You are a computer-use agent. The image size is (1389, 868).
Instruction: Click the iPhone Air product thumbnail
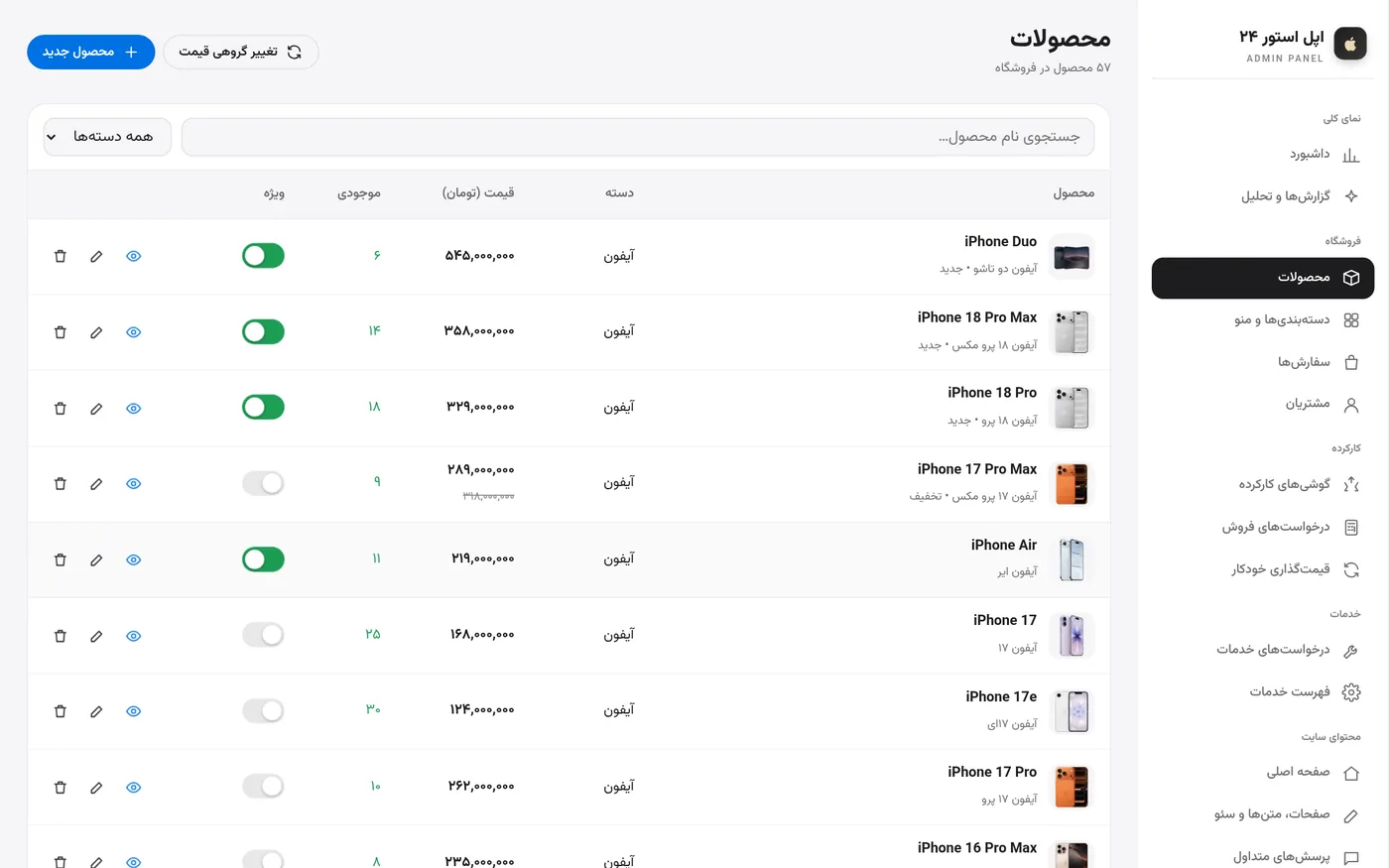pos(1072,559)
